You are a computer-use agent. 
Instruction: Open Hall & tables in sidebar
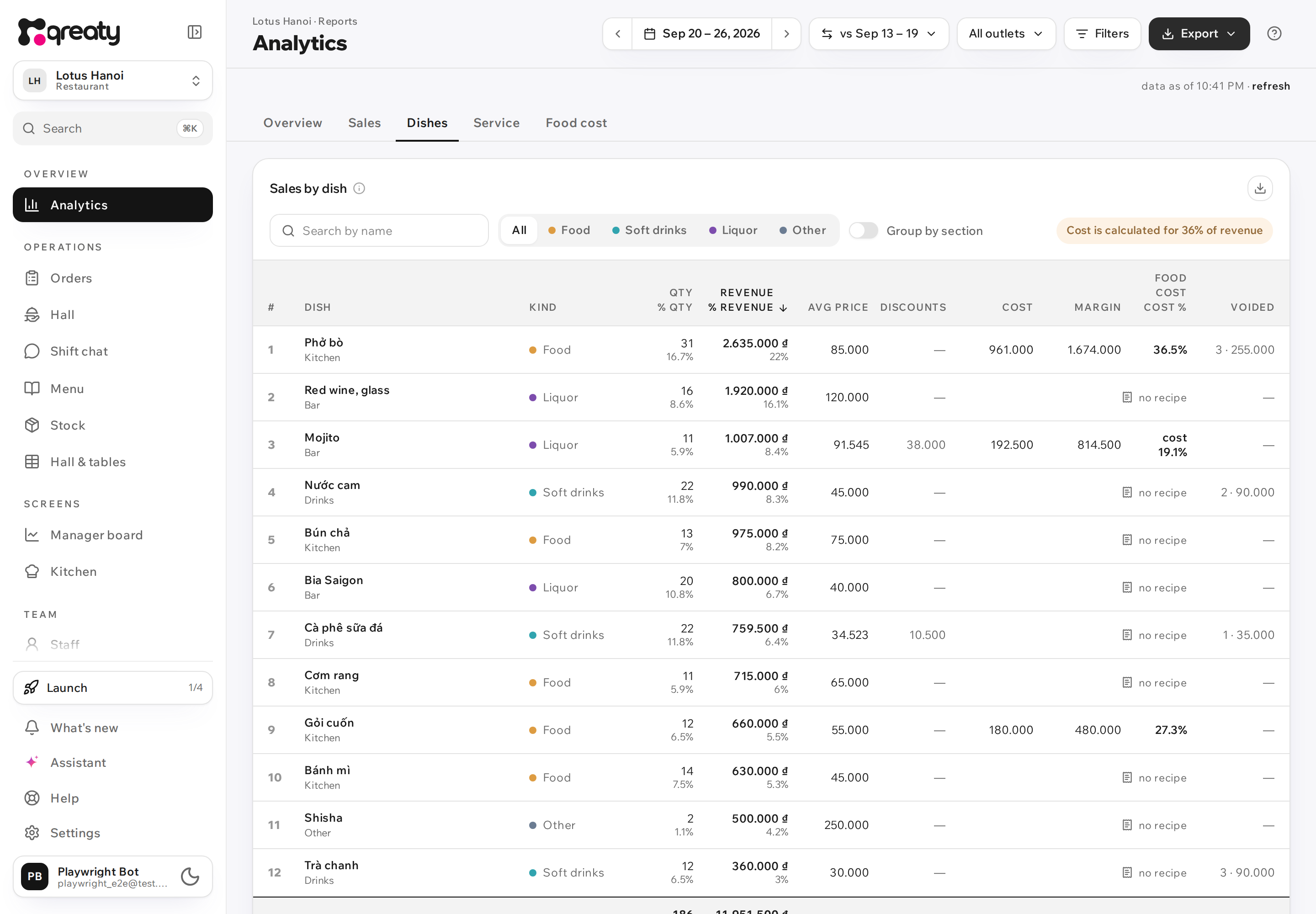(113, 462)
